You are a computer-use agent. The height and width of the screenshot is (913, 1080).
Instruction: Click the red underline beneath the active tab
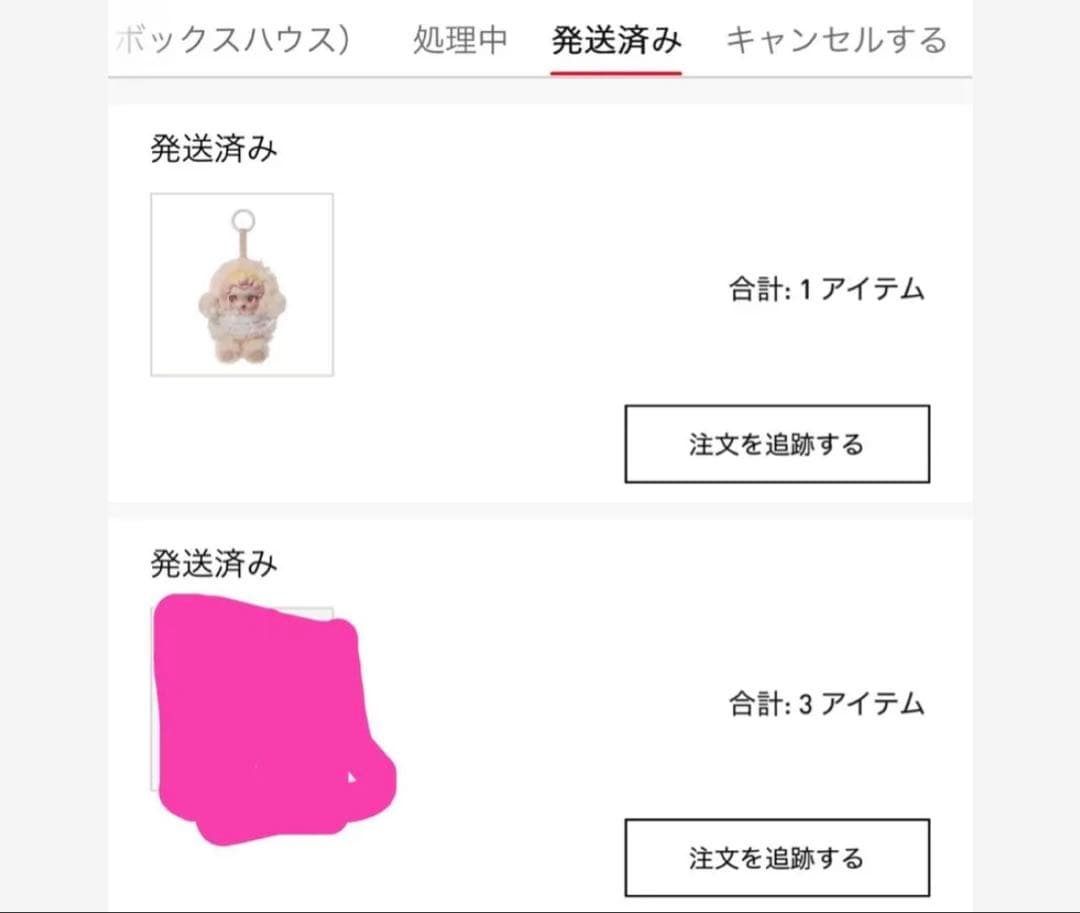[x=616, y=73]
